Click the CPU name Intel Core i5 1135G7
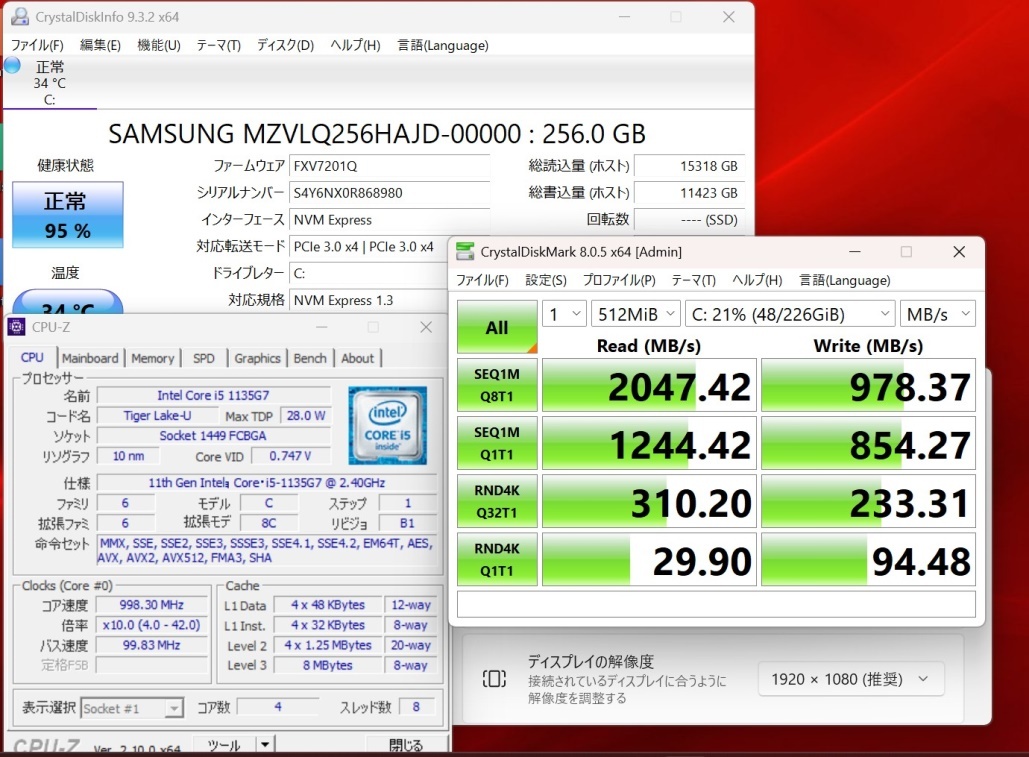Viewport: 1029px width, 757px height. [x=213, y=395]
